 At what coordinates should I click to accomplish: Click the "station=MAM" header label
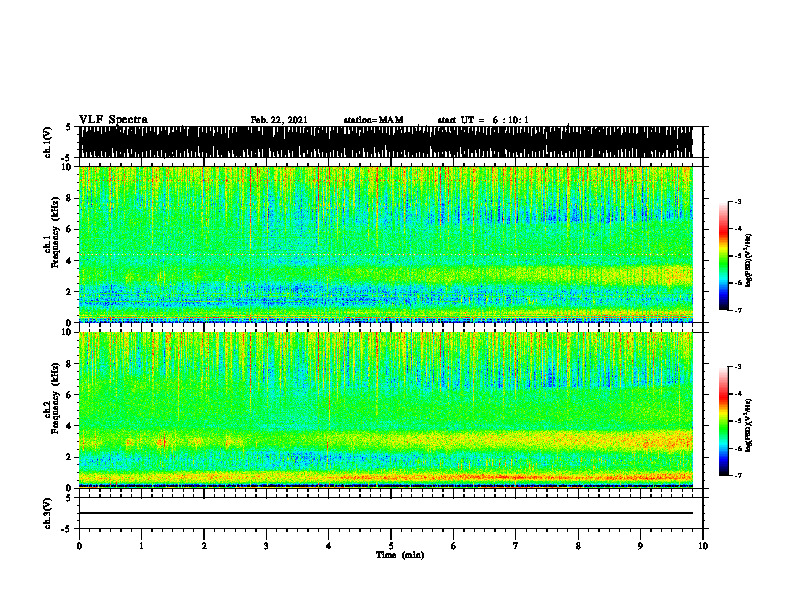[374, 120]
